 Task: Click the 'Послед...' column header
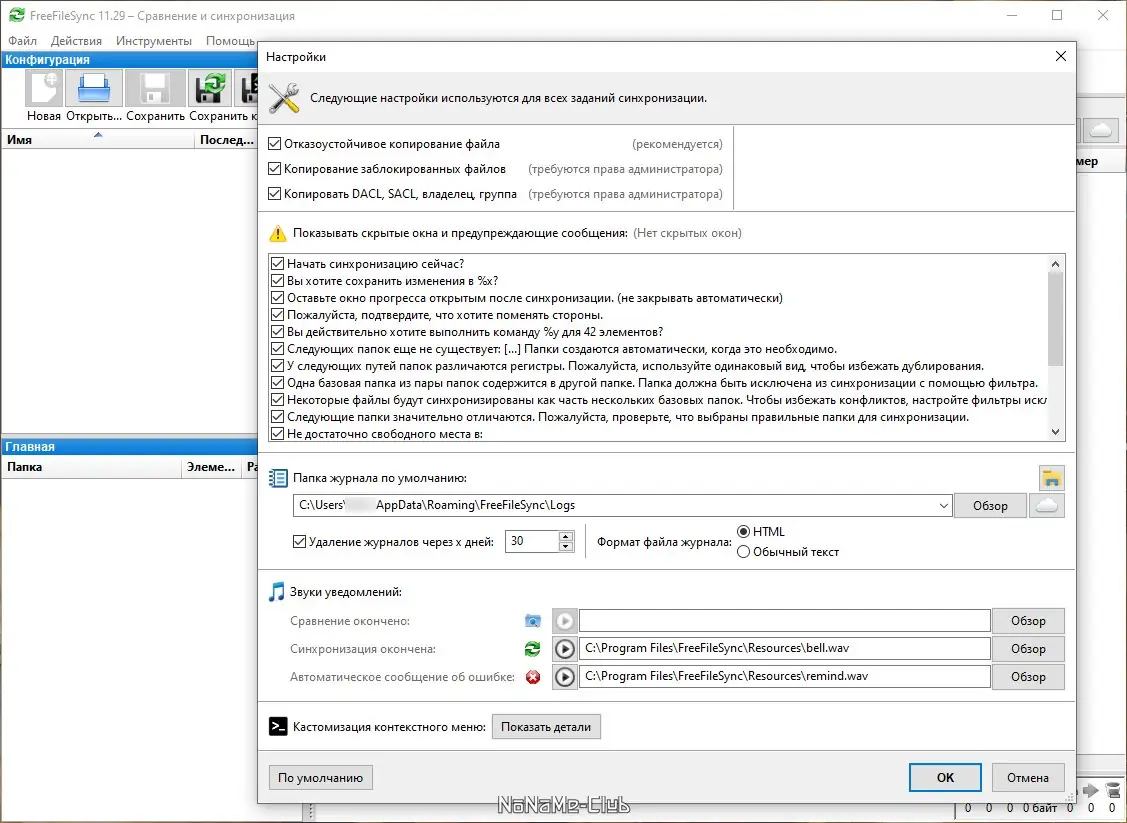coord(226,139)
